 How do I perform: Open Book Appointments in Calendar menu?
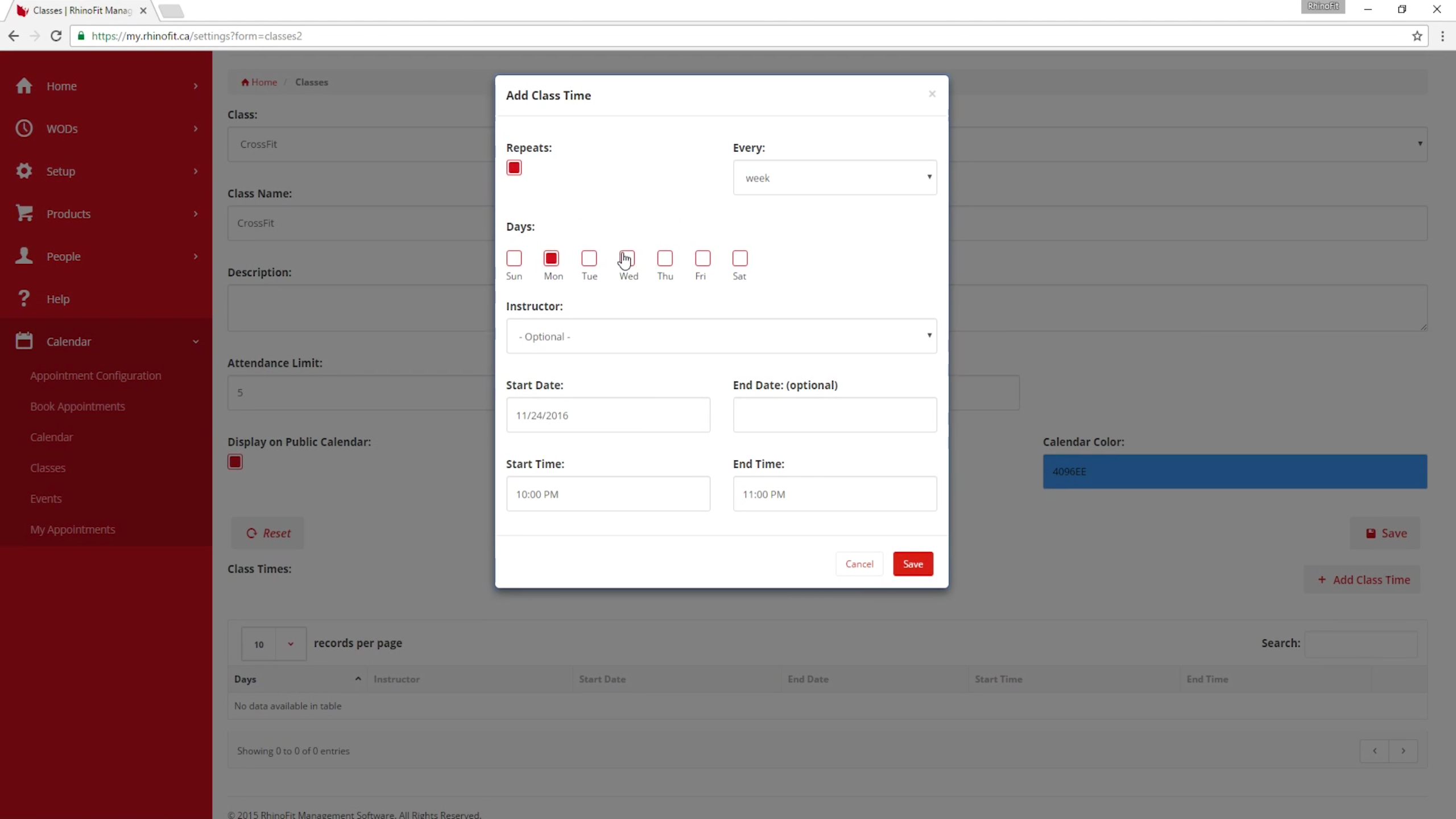(77, 407)
